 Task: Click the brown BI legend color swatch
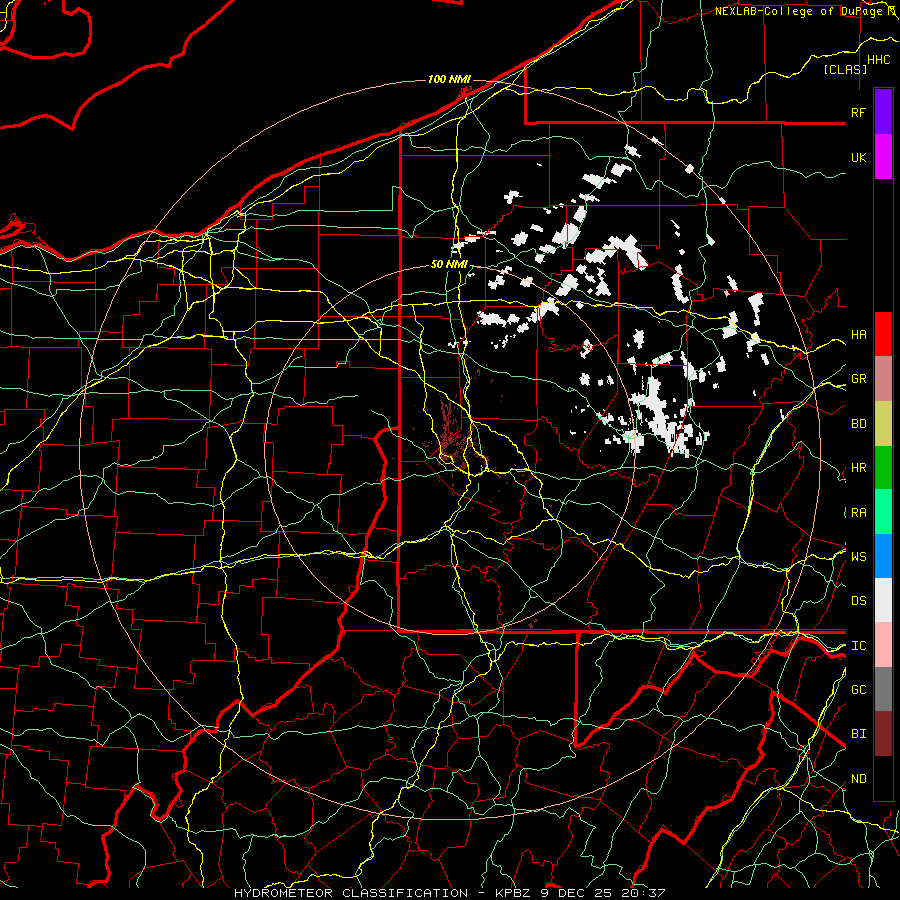click(883, 734)
